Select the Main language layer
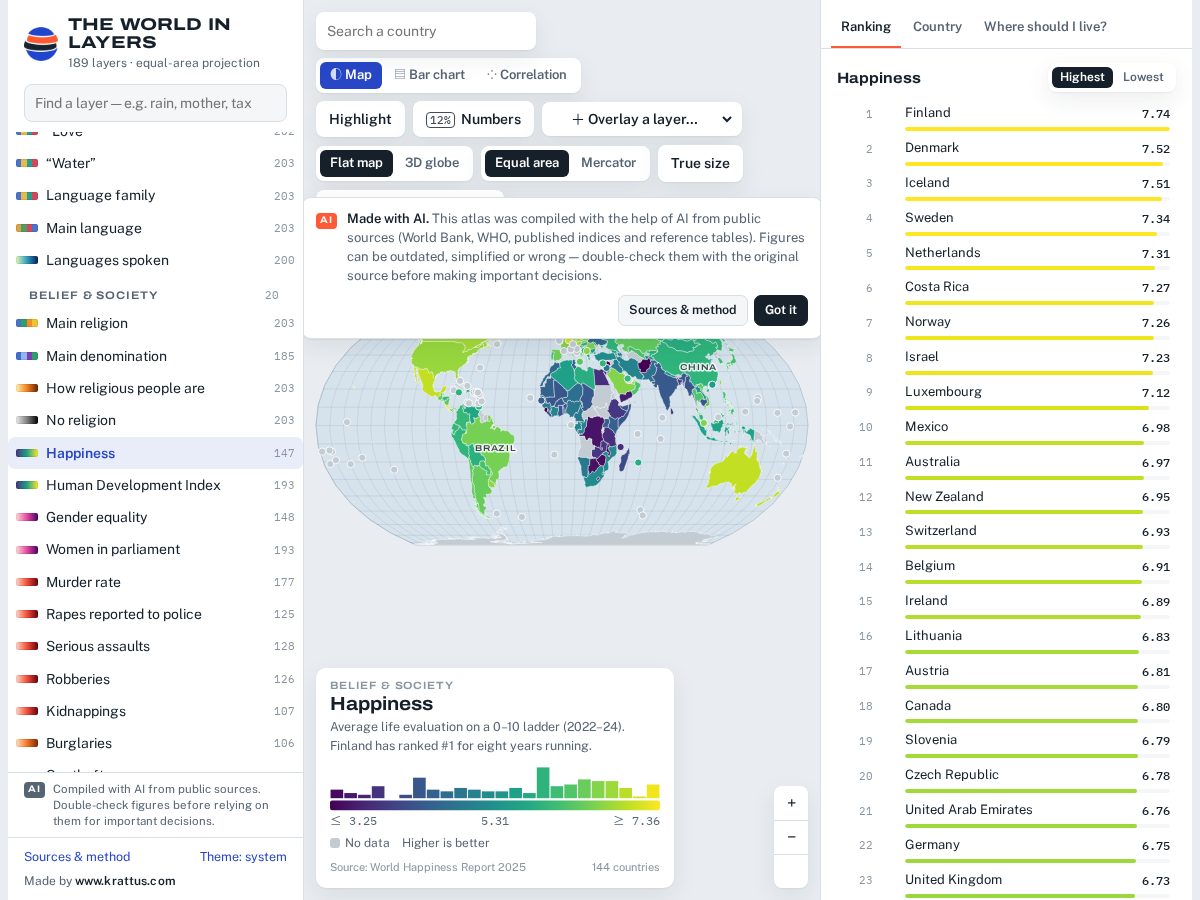Image resolution: width=1200 pixels, height=900 pixels. (x=155, y=228)
